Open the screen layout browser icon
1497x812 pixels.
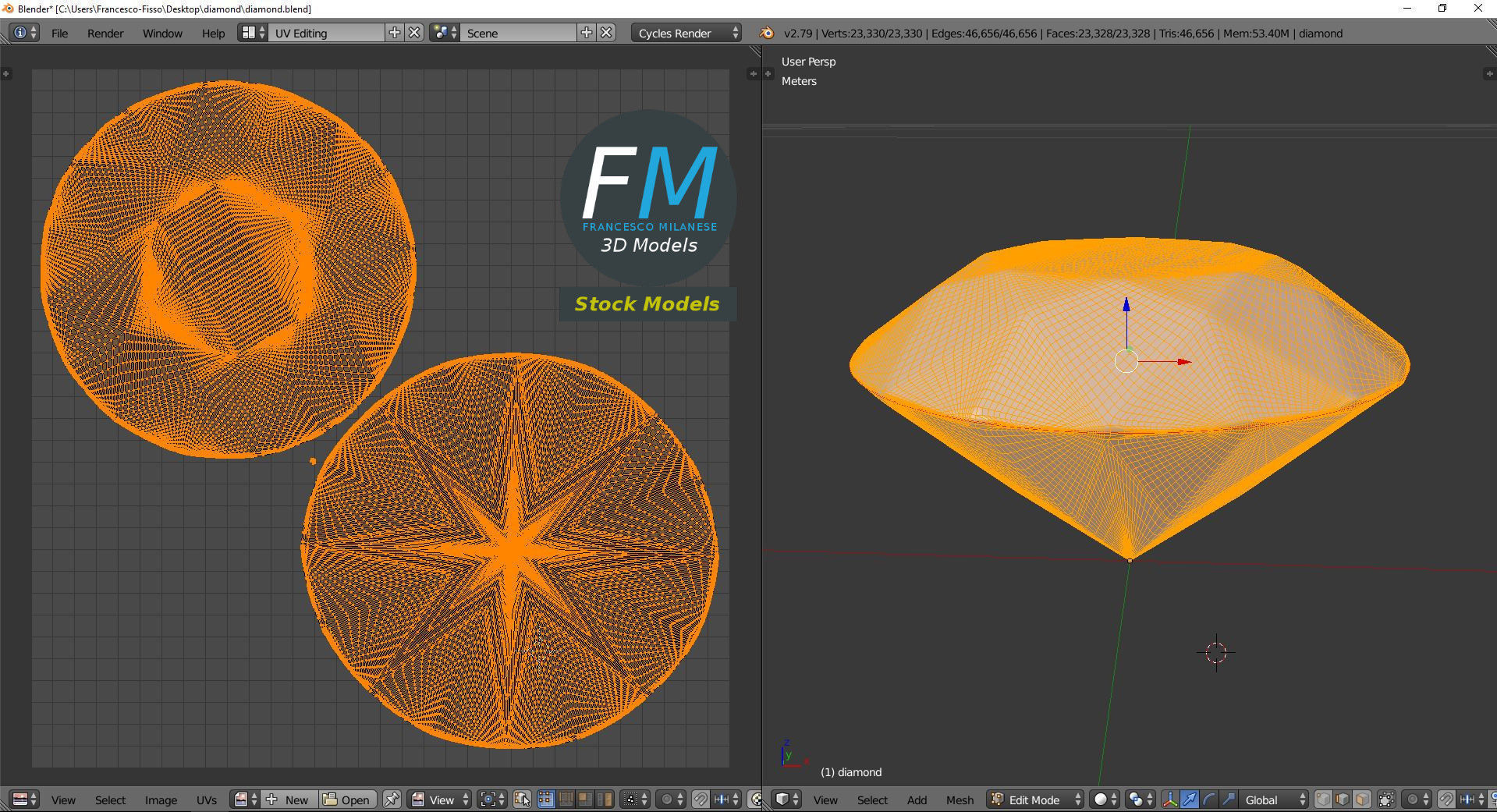coord(253,33)
